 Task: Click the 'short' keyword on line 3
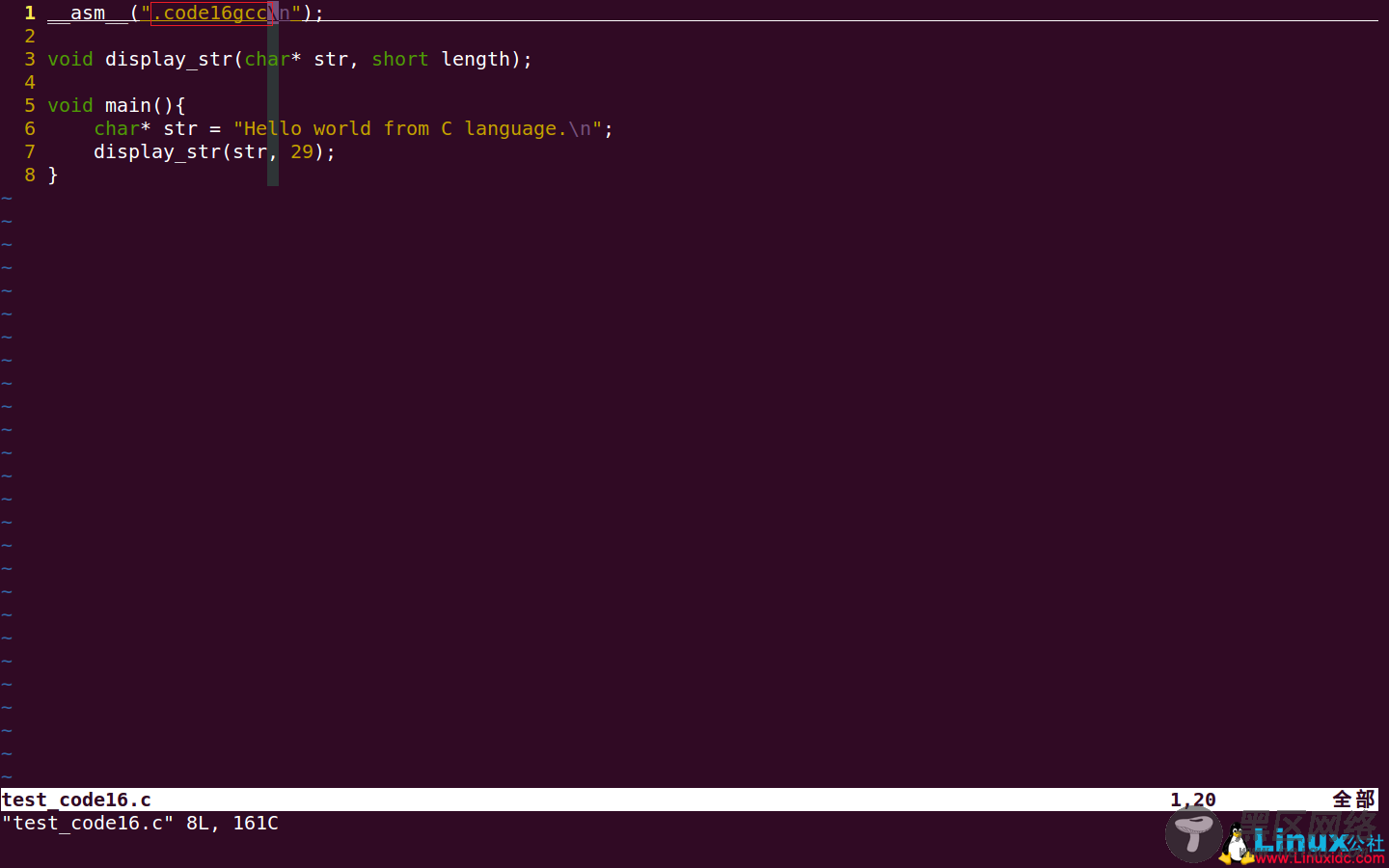click(x=400, y=60)
